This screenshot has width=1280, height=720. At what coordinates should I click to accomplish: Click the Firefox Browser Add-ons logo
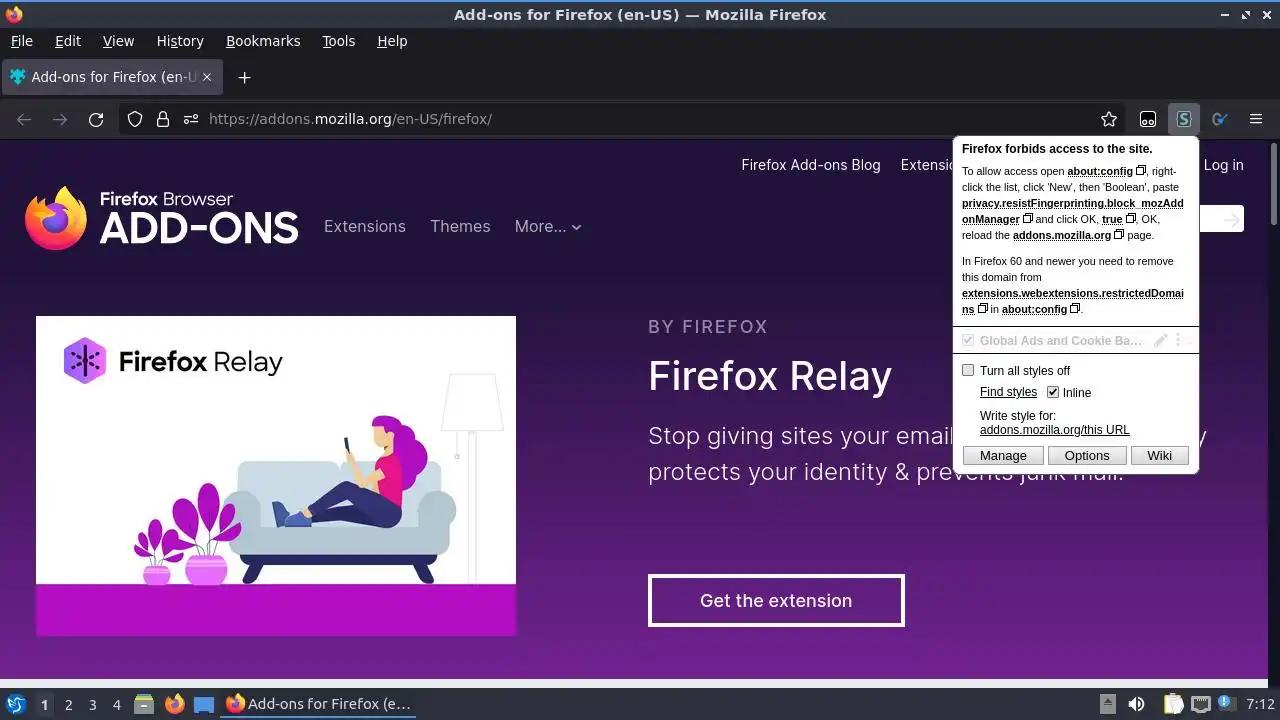click(162, 217)
